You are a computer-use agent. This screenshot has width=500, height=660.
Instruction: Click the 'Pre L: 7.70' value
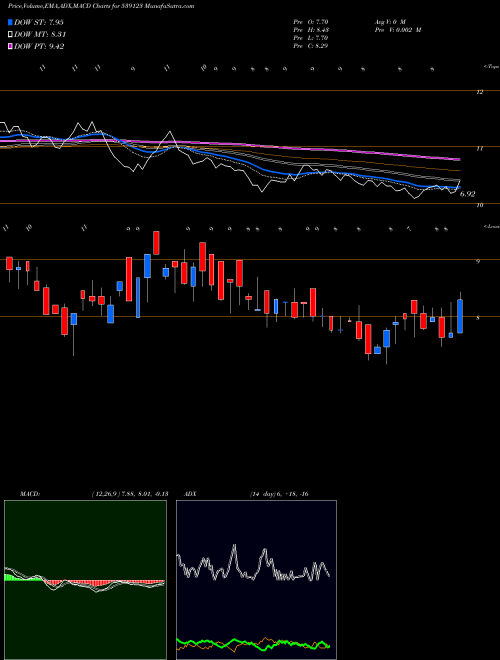[x=311, y=38]
